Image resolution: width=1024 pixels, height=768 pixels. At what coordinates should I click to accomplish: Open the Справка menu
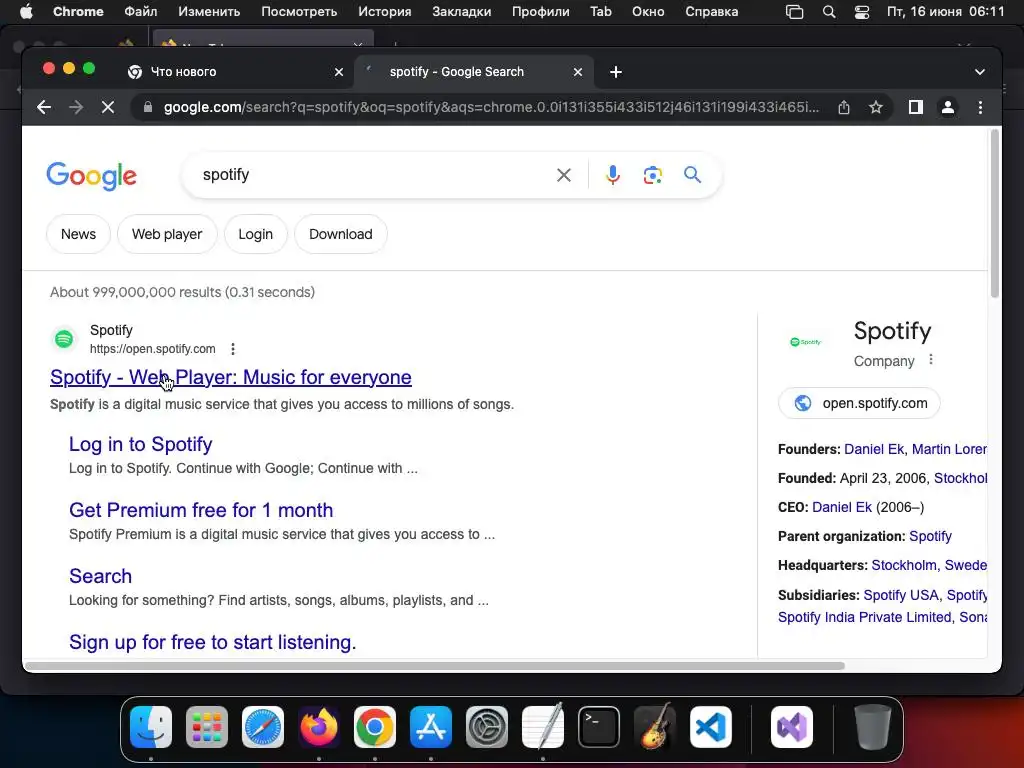[711, 11]
